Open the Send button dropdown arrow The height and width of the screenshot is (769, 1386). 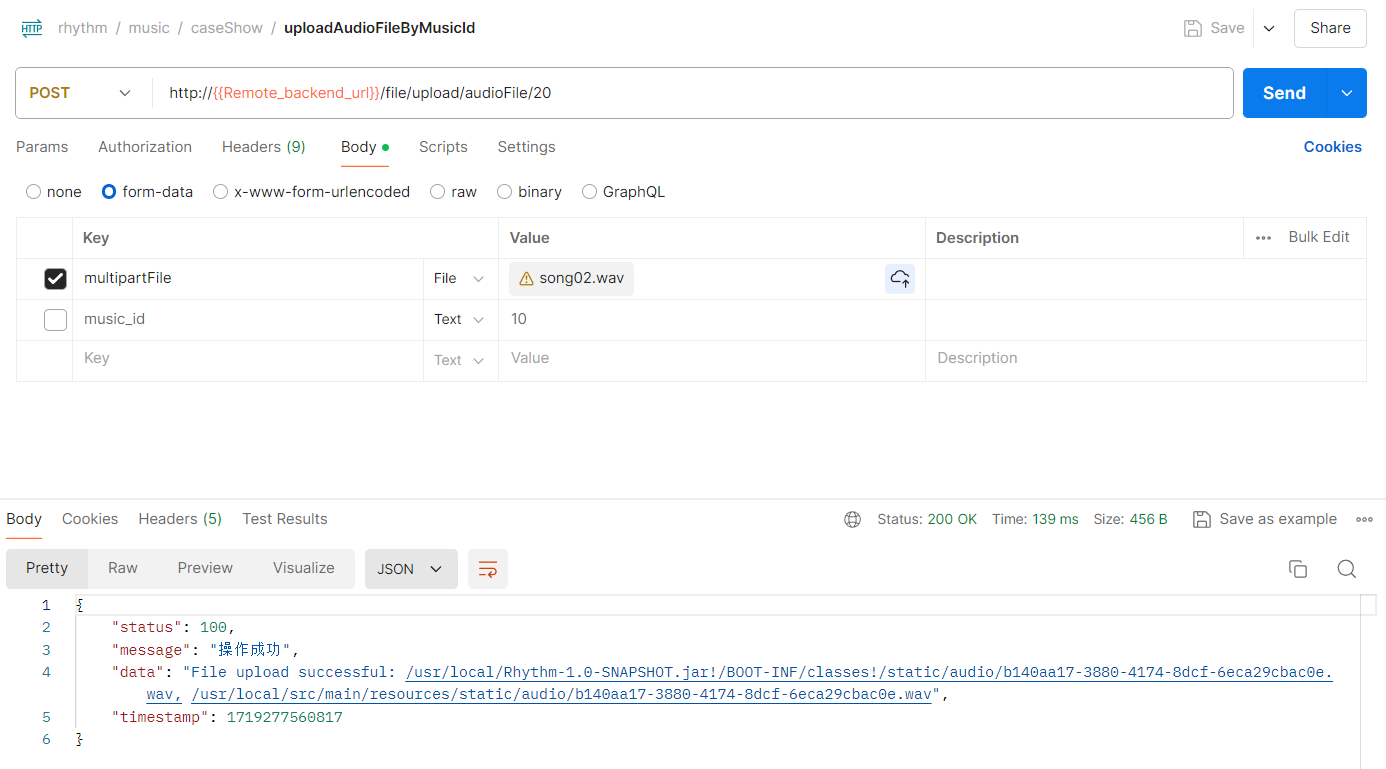pos(1347,93)
